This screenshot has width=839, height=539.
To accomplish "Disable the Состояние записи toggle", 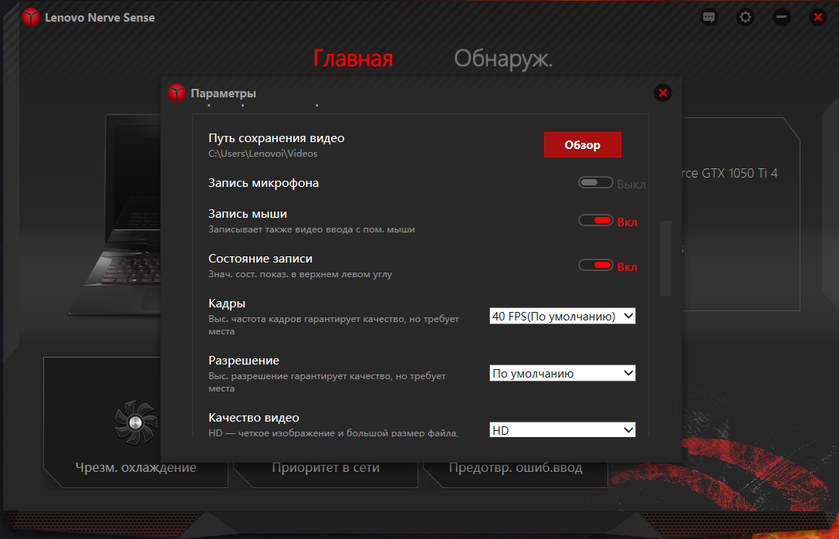I will [595, 266].
